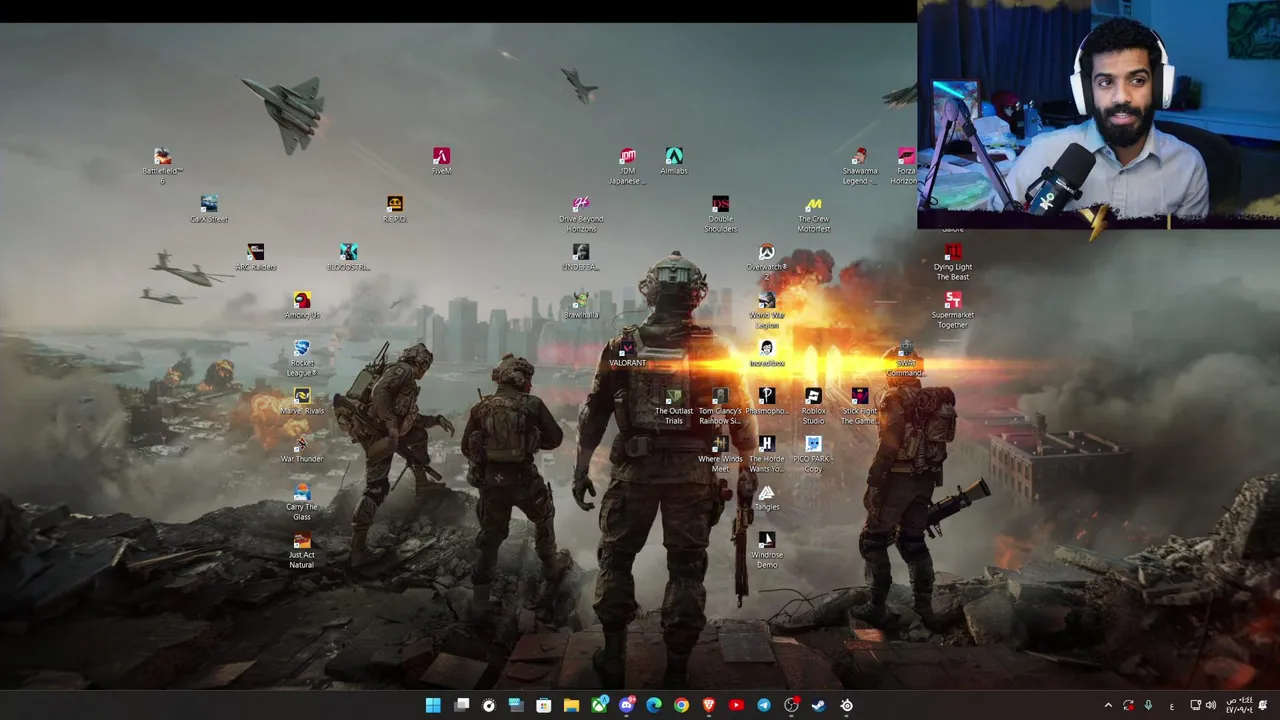The image size is (1280, 720).
Task: Open the R.E.P.O. shortcut
Action: tap(395, 209)
